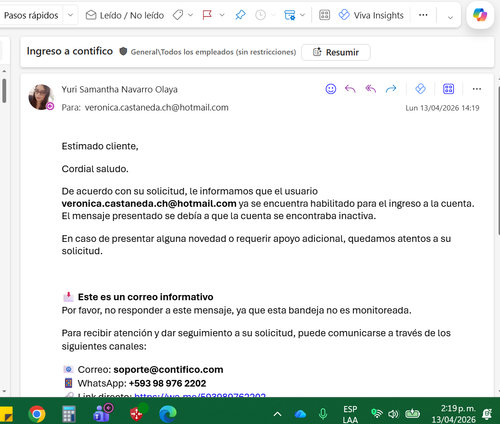
Task: Toggle Leído / No leído status
Action: point(125,15)
